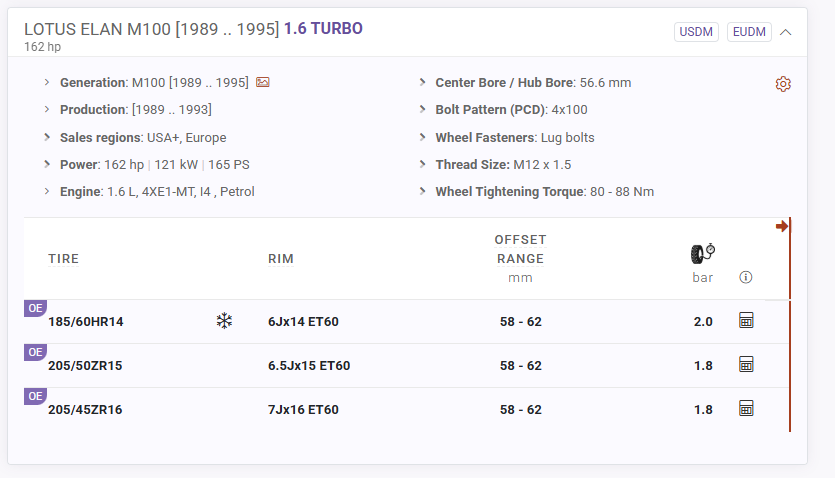Click the Thread Size value M12 x 1.5
Image resolution: width=835 pixels, height=478 pixels.
(542, 164)
